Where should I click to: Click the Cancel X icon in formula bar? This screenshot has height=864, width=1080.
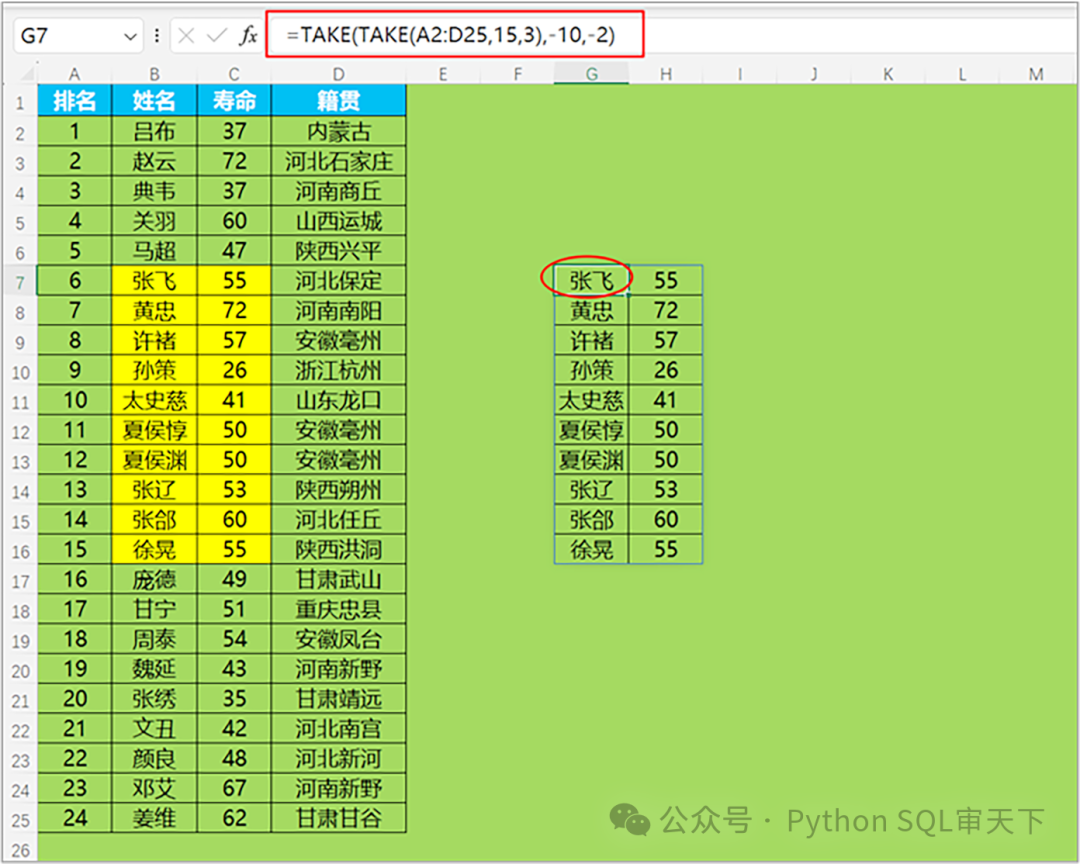187,36
